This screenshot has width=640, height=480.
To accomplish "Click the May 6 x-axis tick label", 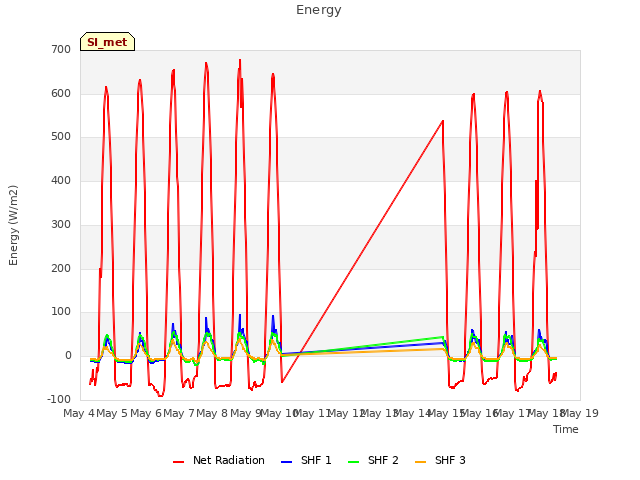I will pos(146,413).
